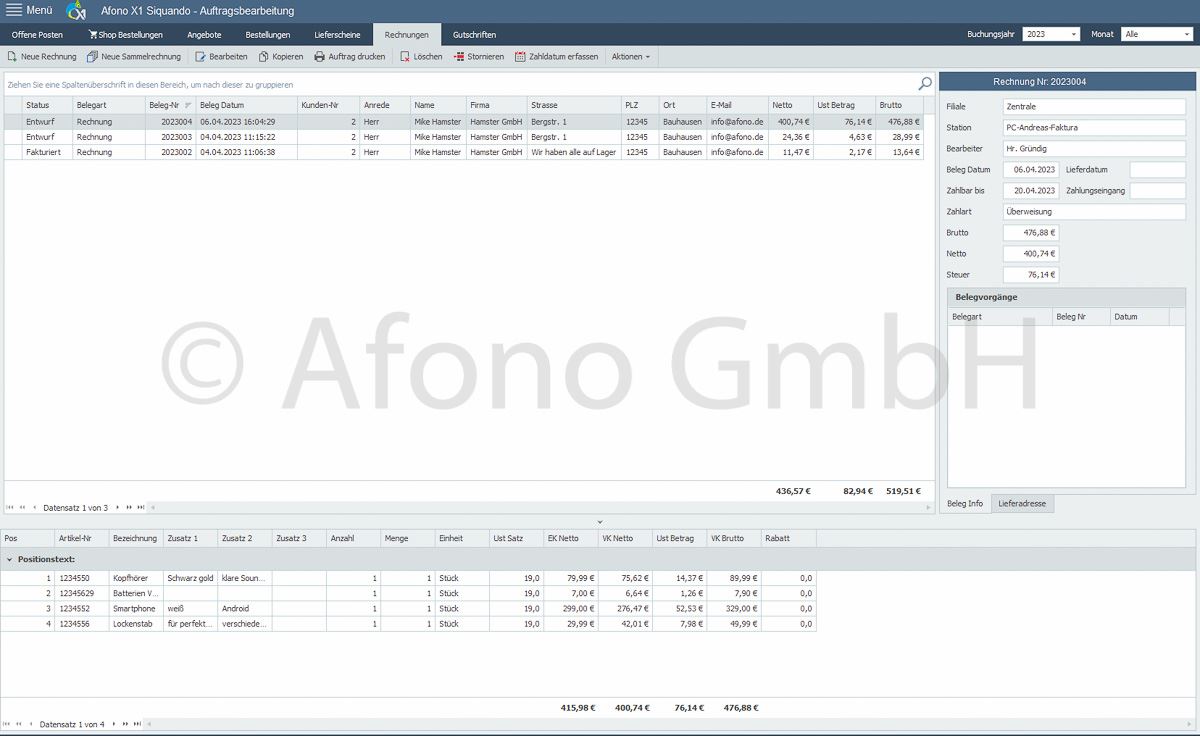1200x736 pixels.
Task: Select position row Smartphone
Action: 408,608
